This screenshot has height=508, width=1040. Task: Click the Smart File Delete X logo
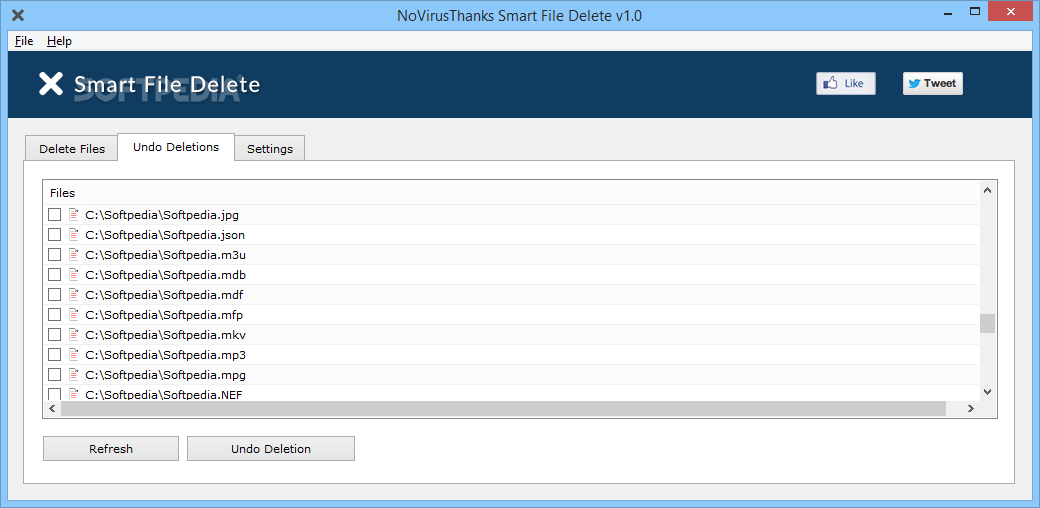[x=50, y=84]
